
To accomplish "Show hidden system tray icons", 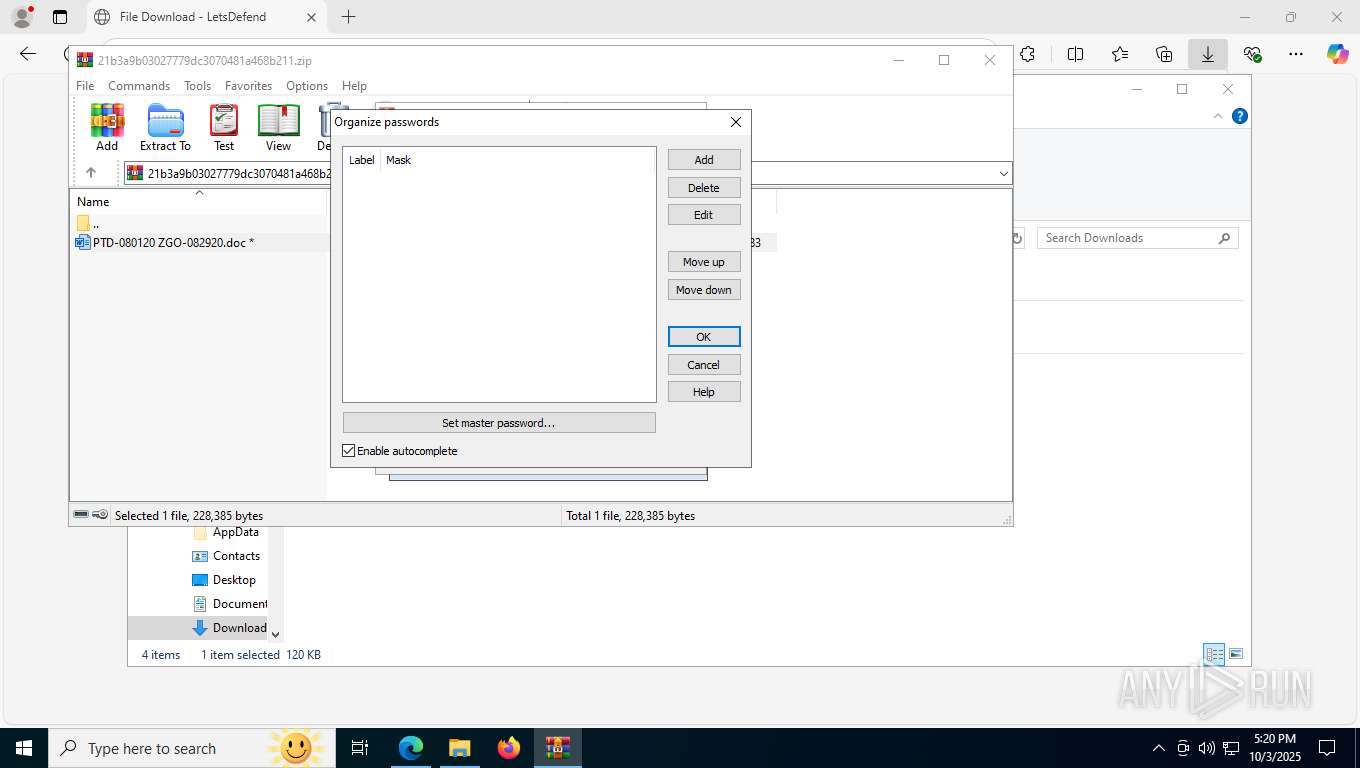I will pos(1158,748).
